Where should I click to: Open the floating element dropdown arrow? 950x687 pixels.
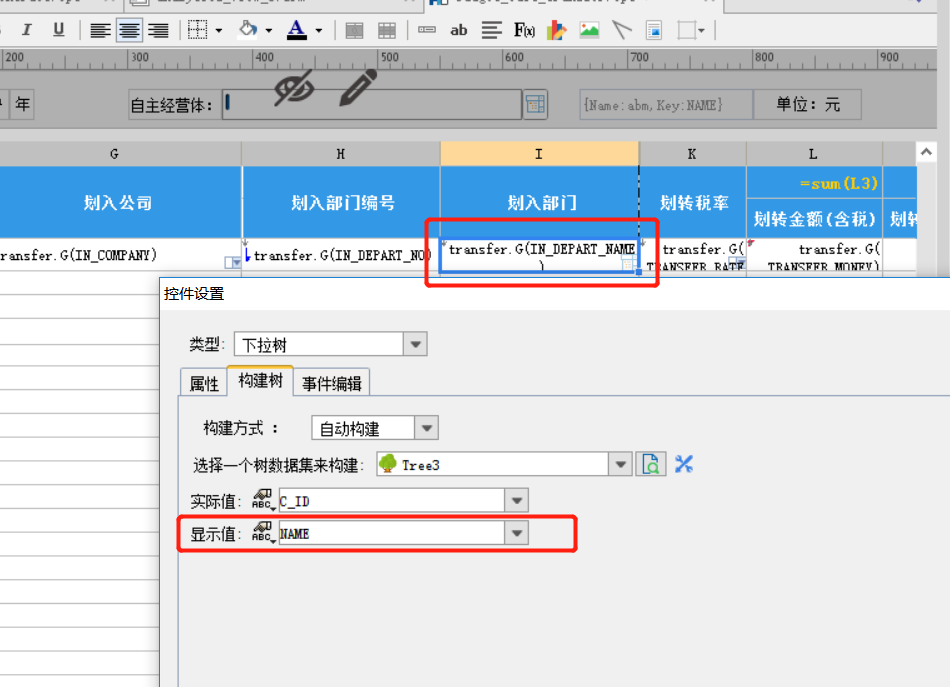click(702, 30)
